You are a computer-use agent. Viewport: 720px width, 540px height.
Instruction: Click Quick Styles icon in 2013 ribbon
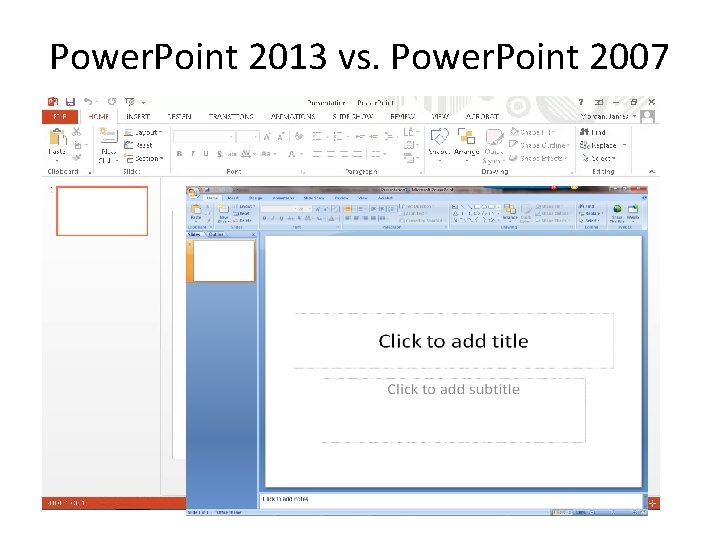pos(494,137)
